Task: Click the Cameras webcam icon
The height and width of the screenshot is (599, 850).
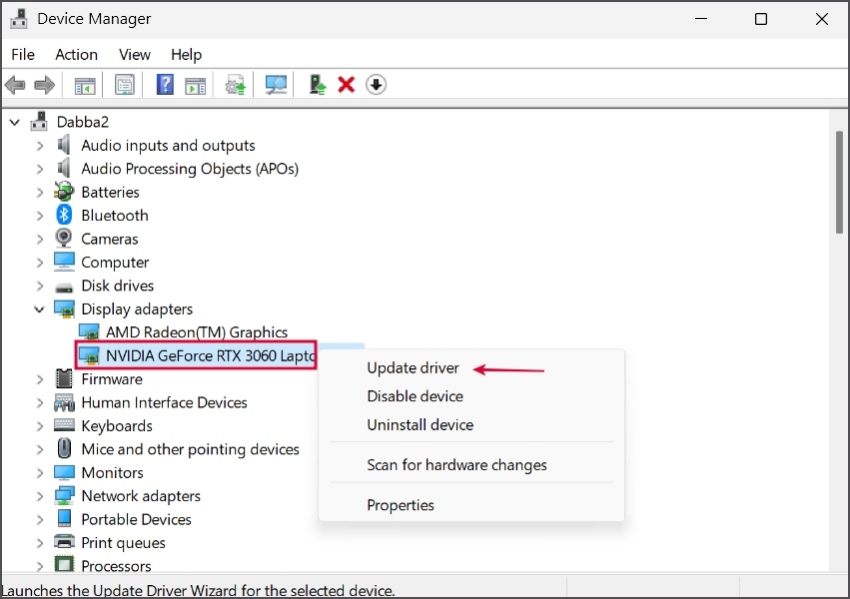Action: (64, 239)
